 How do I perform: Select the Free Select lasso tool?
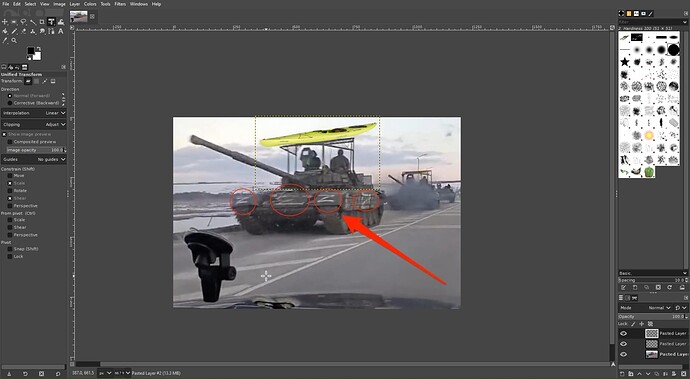(x=23, y=22)
